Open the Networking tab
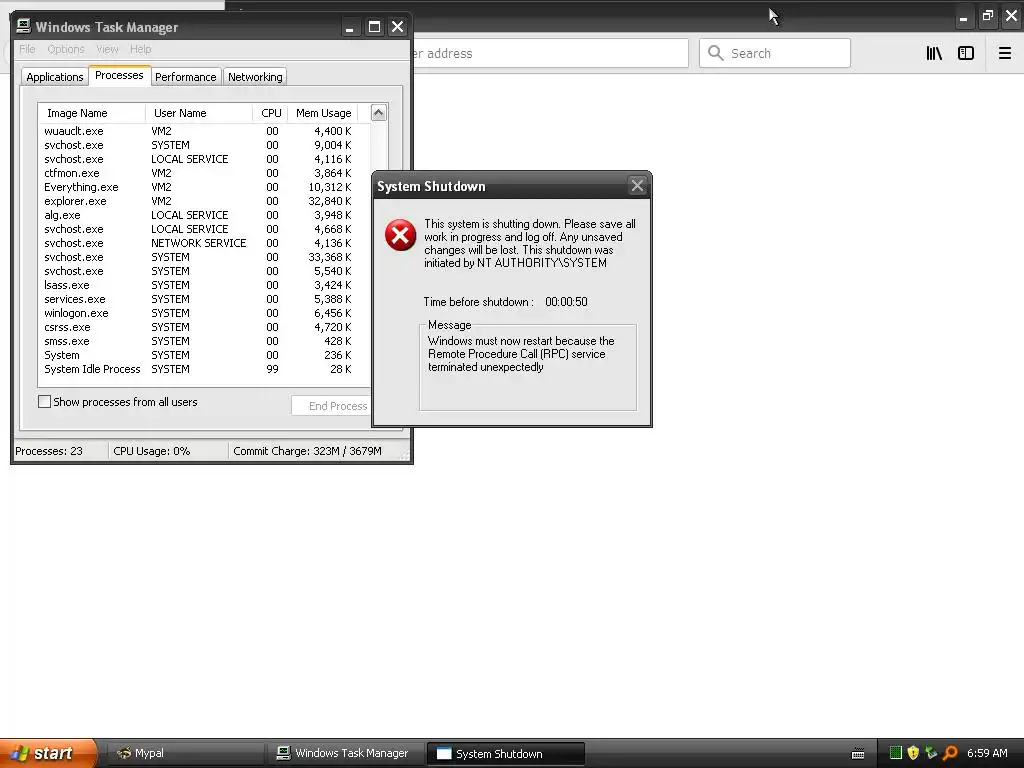 pos(255,76)
